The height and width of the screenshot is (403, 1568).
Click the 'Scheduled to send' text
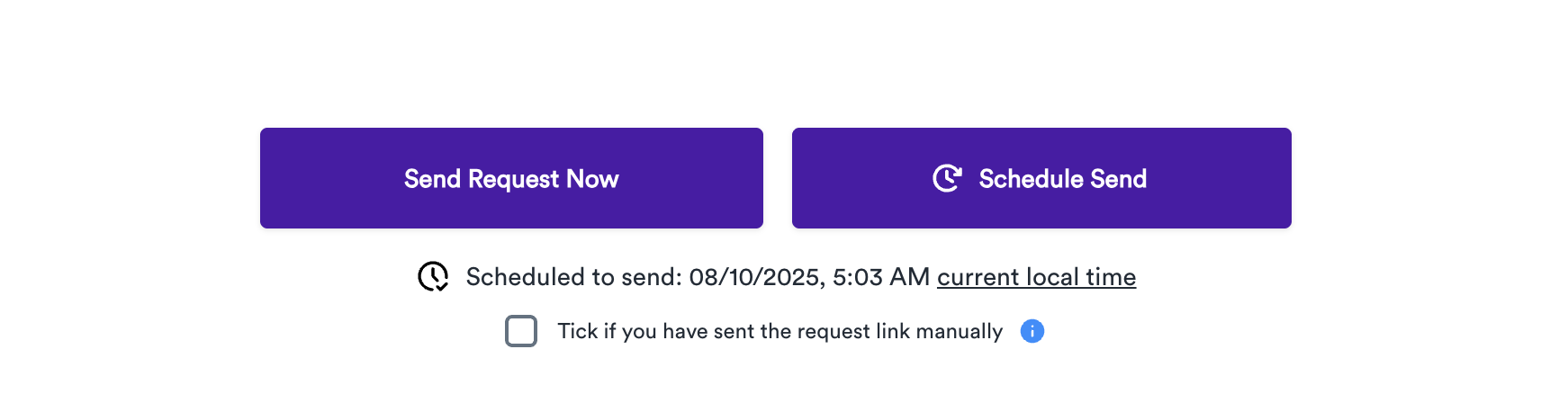(x=573, y=277)
